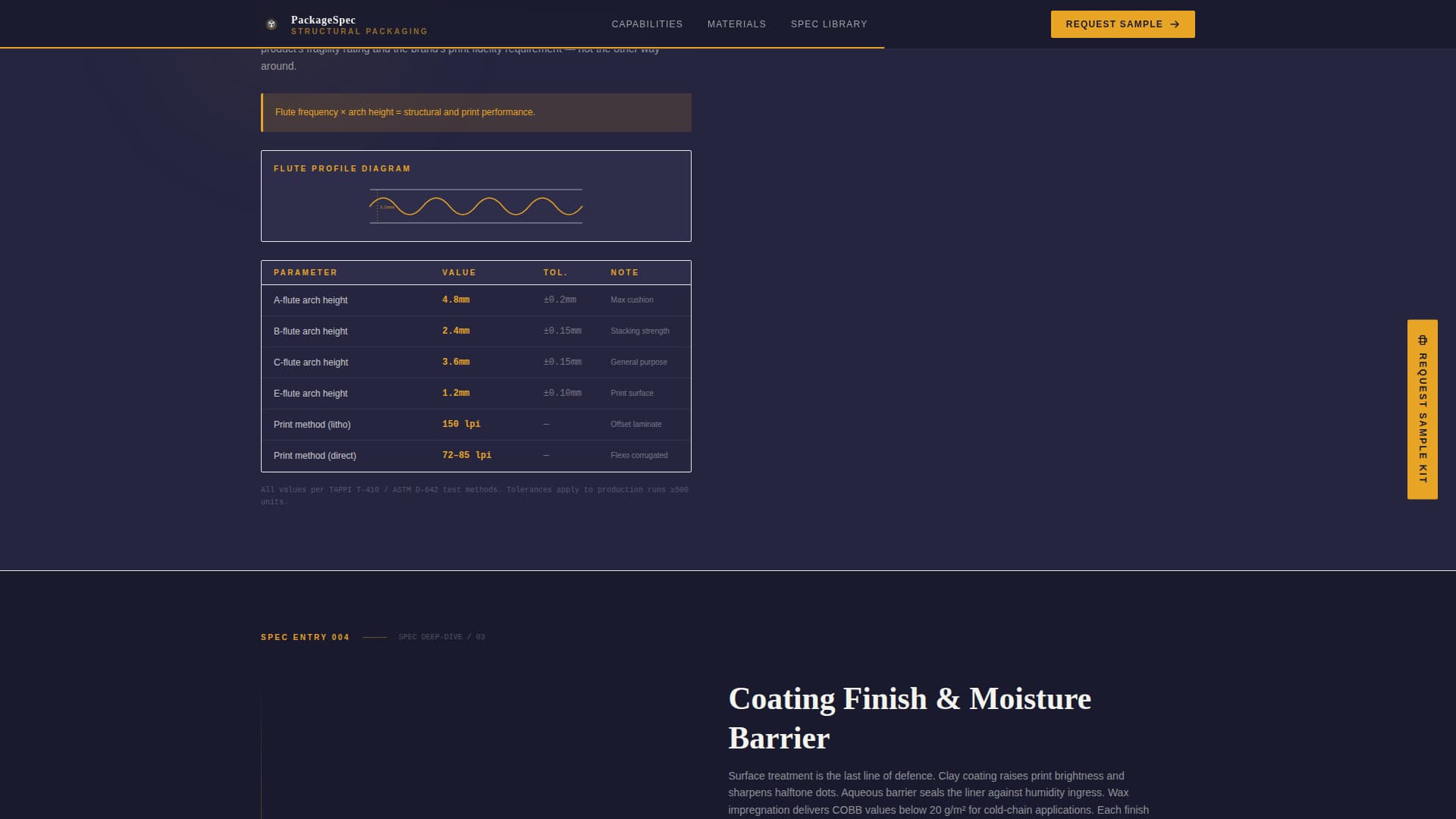Click the arrow icon in Request Sample button
Screen dimensions: 1456x819
(x=1175, y=24)
